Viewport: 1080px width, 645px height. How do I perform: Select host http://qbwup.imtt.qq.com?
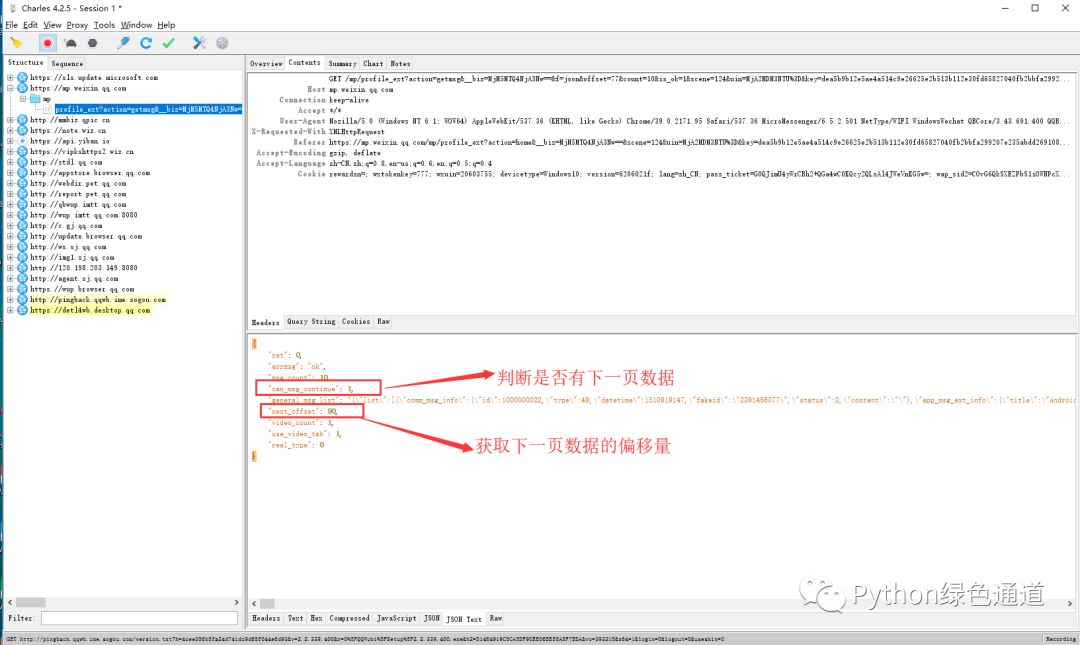[78, 205]
